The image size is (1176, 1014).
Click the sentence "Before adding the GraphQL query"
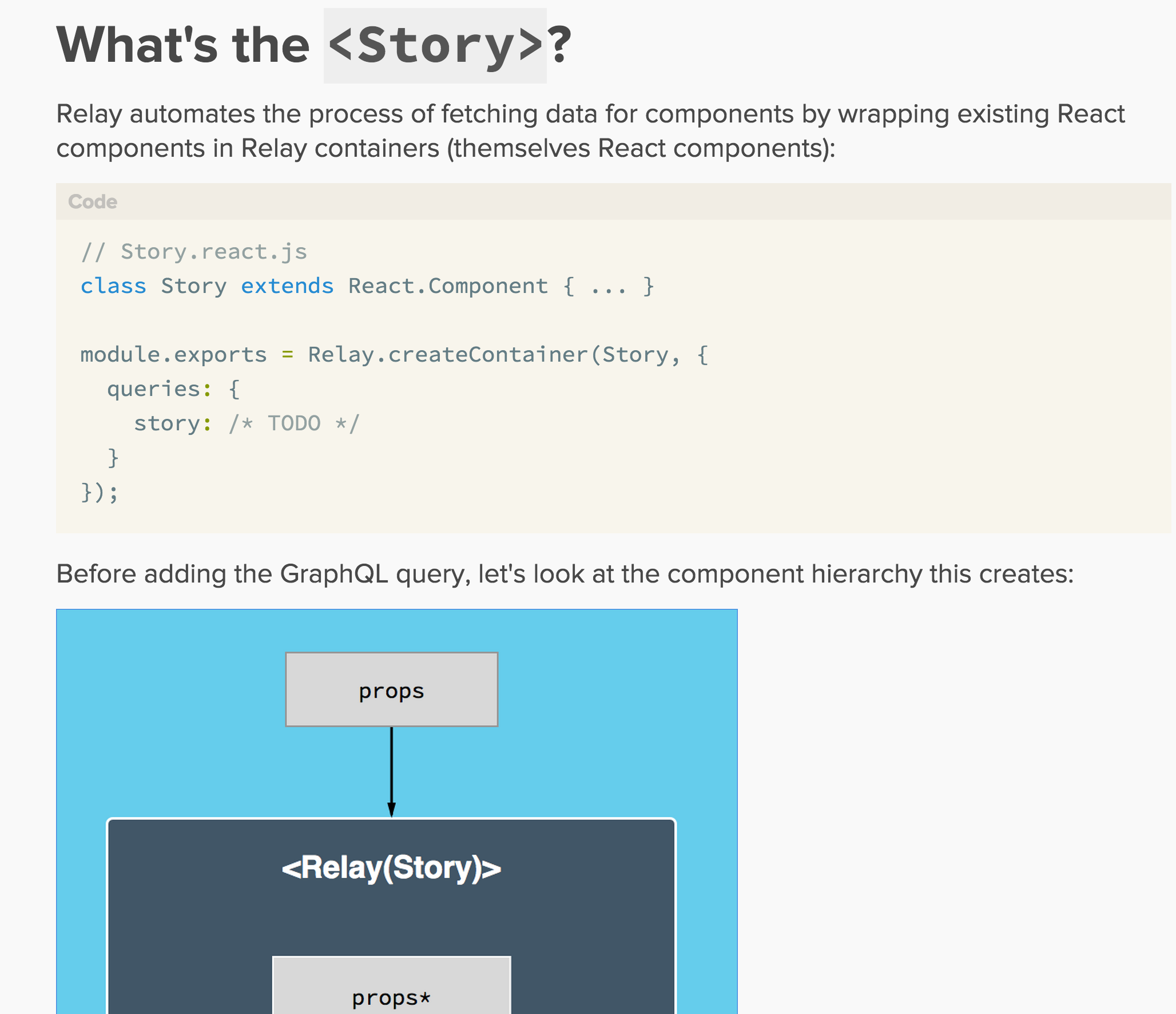tap(565, 574)
